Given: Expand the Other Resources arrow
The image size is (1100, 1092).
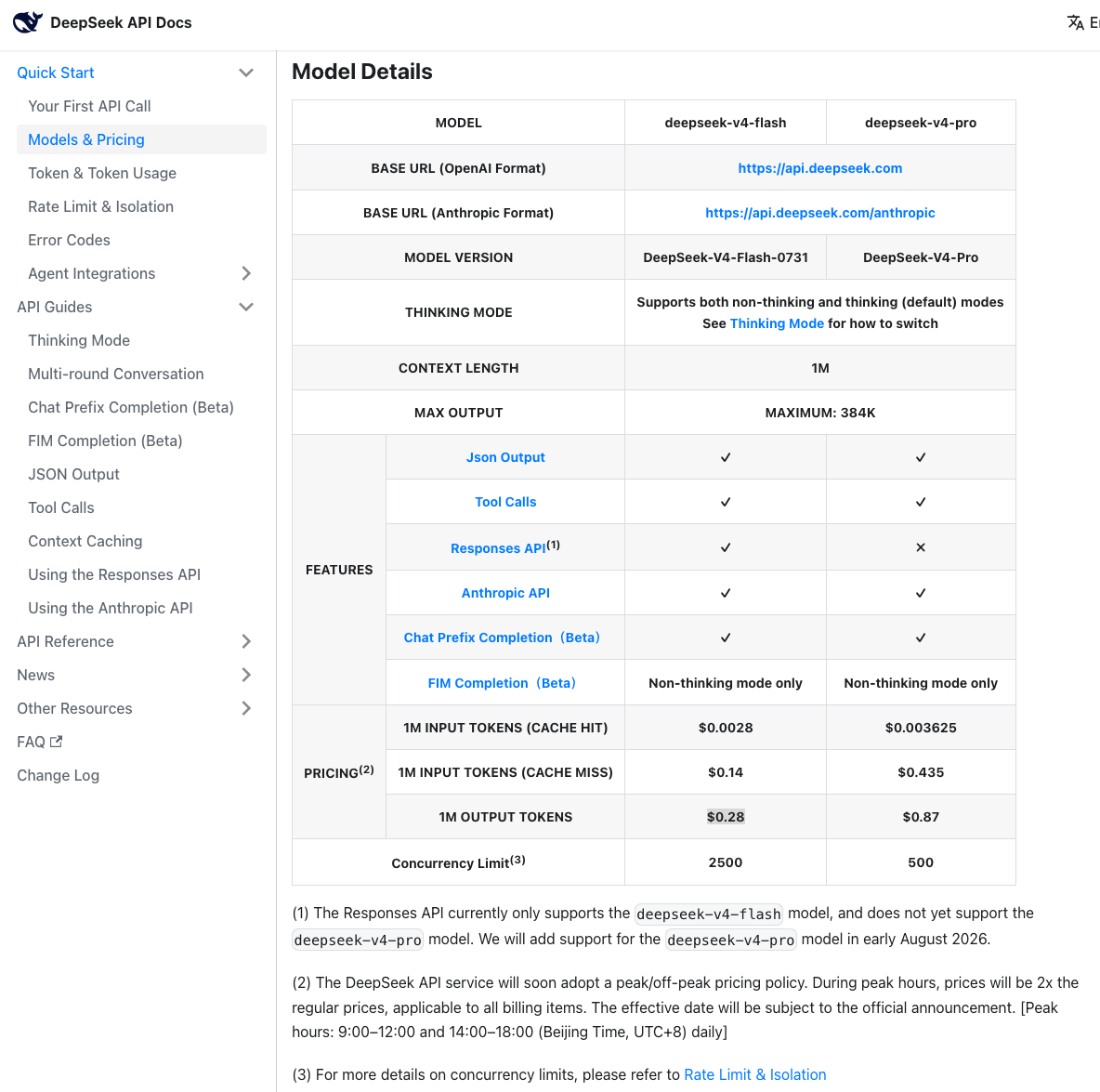Looking at the screenshot, I should click(x=245, y=708).
